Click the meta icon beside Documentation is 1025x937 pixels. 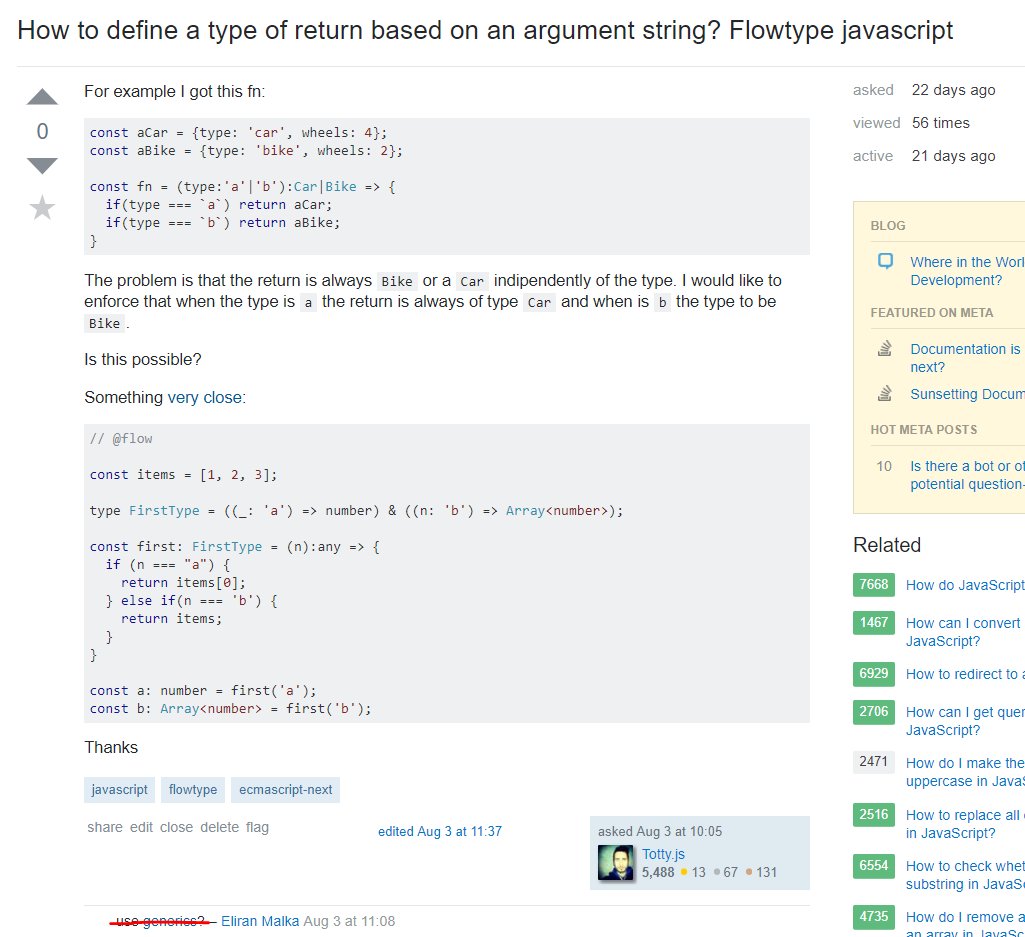point(884,349)
